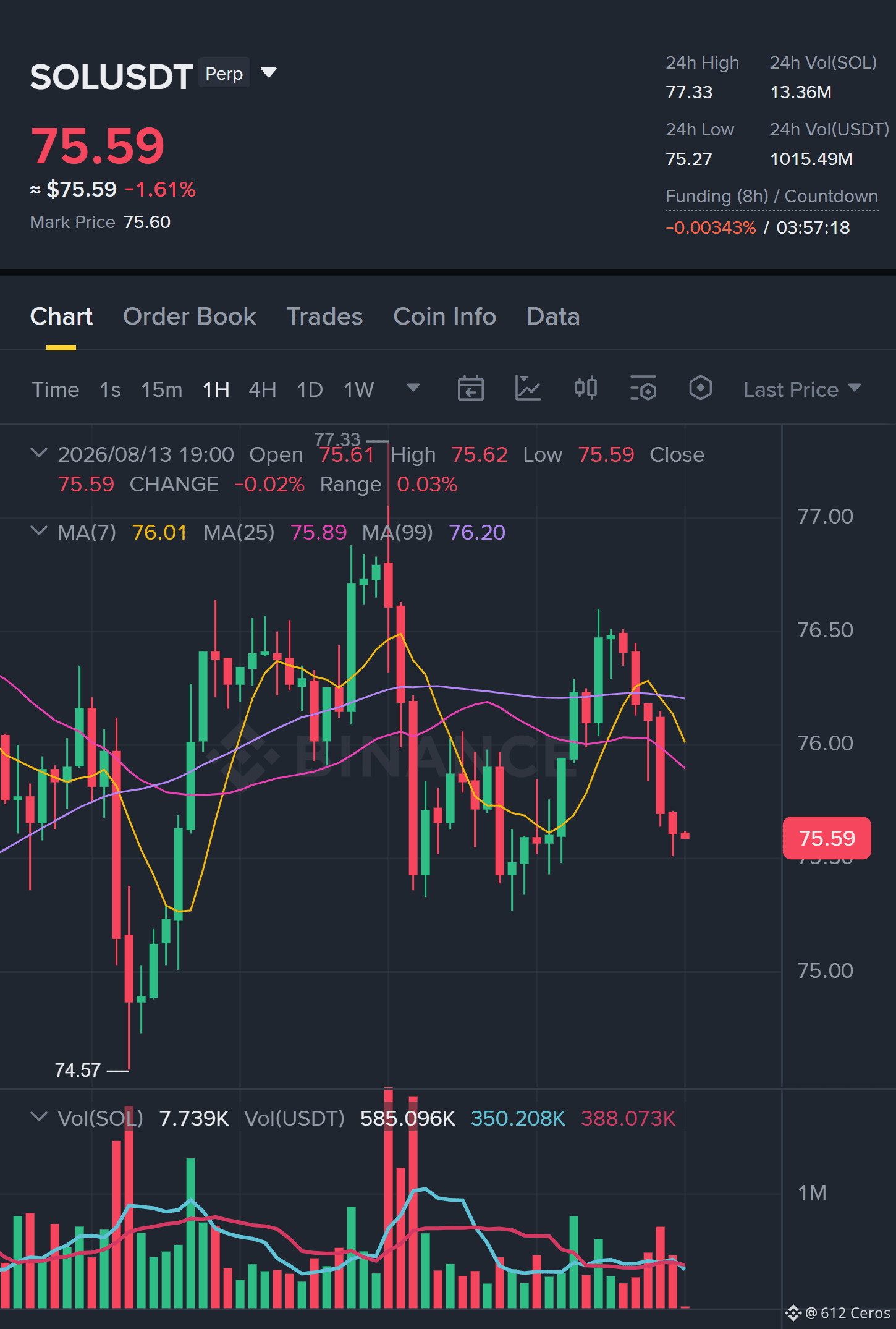This screenshot has width=896, height=1329.
Task: Select the 15m time interval
Action: (162, 389)
